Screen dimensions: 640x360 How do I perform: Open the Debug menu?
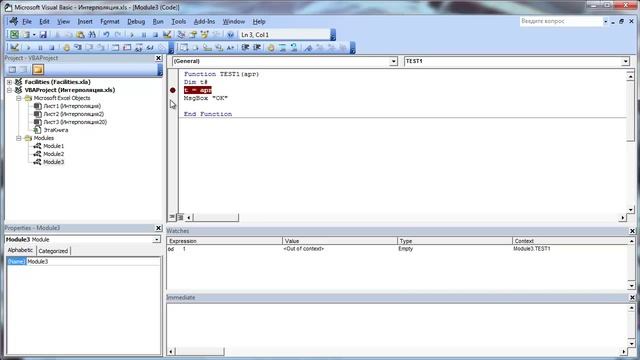point(136,22)
